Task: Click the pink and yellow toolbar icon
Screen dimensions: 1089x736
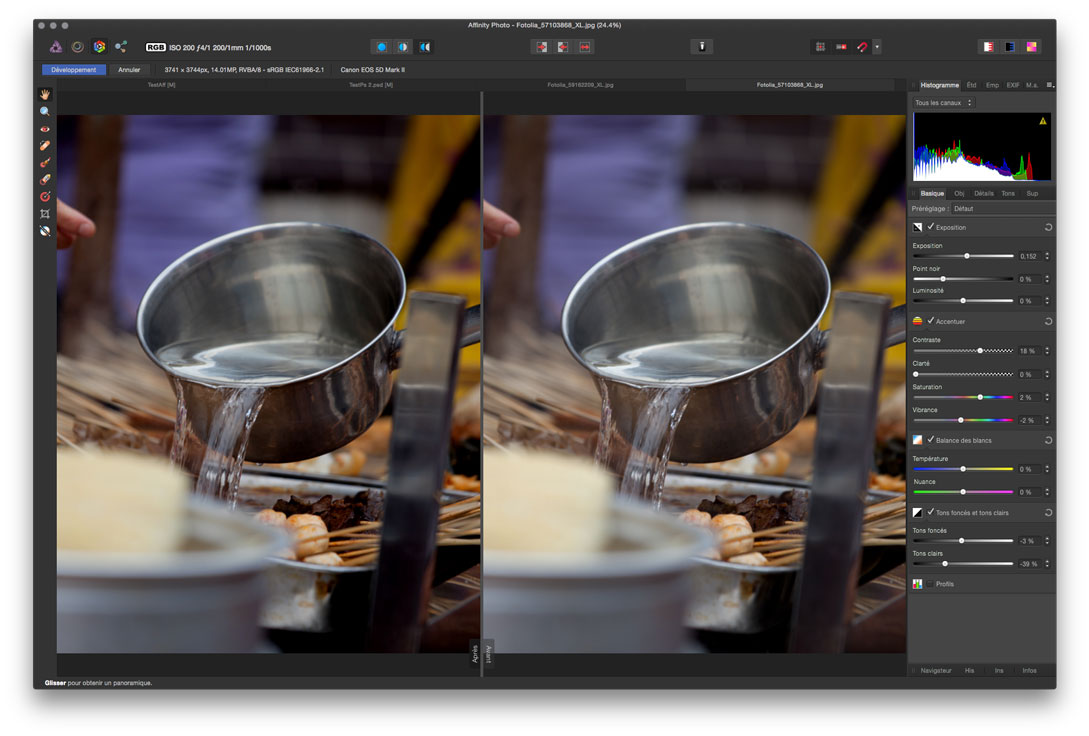Action: pyautogui.click(x=1031, y=47)
